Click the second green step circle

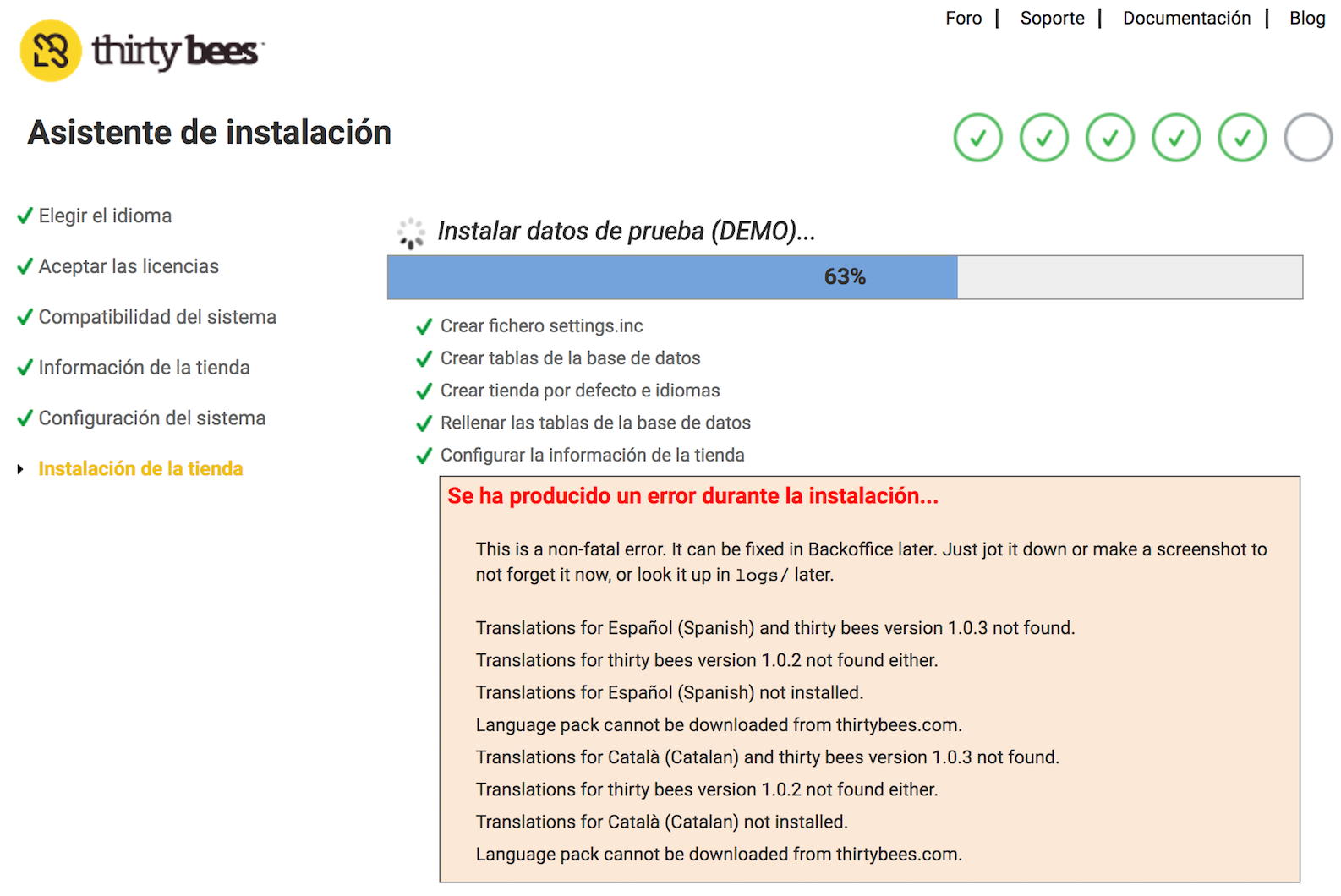[x=1044, y=138]
